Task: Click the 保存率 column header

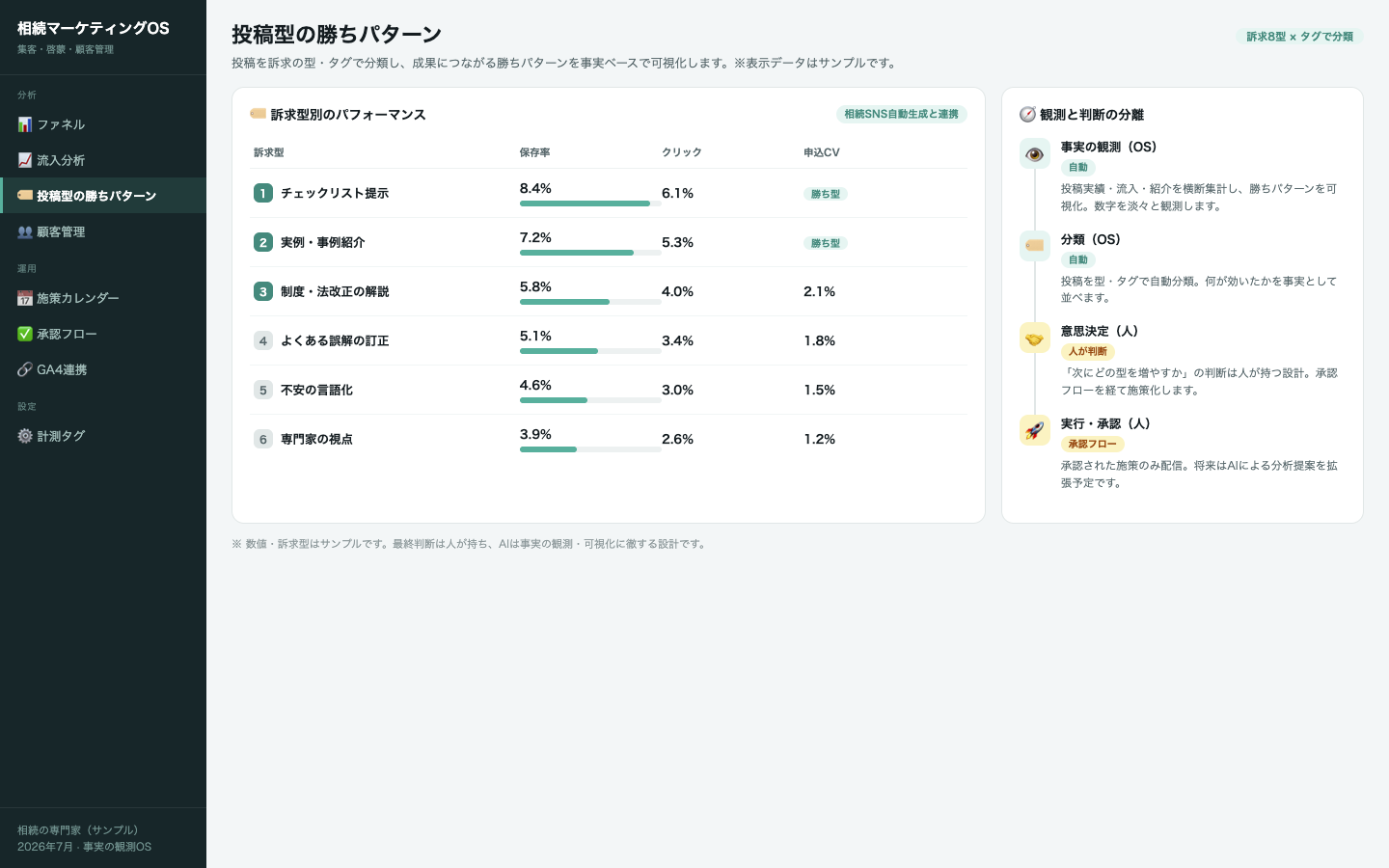Action: pos(534,152)
